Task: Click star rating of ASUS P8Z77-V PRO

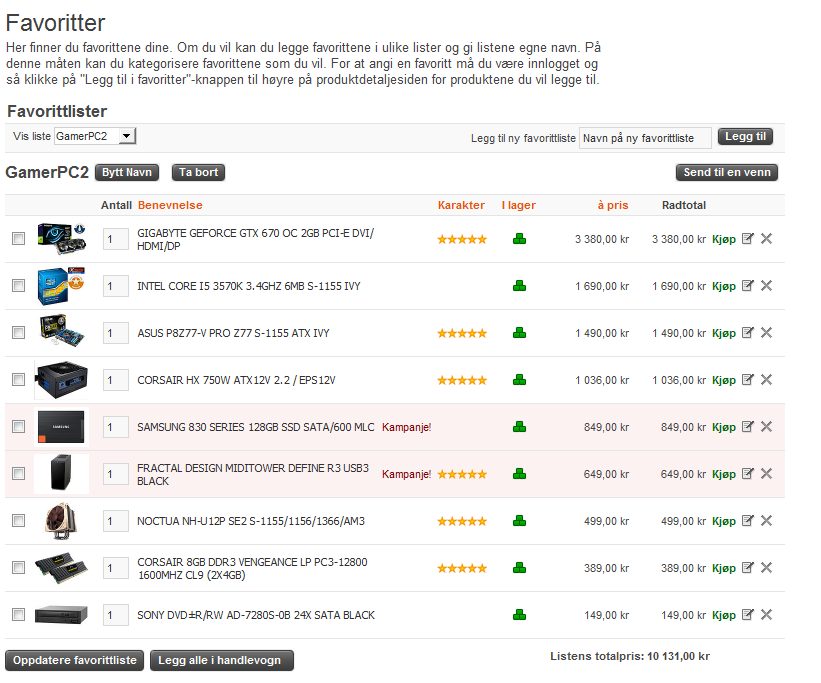Action: coord(462,333)
